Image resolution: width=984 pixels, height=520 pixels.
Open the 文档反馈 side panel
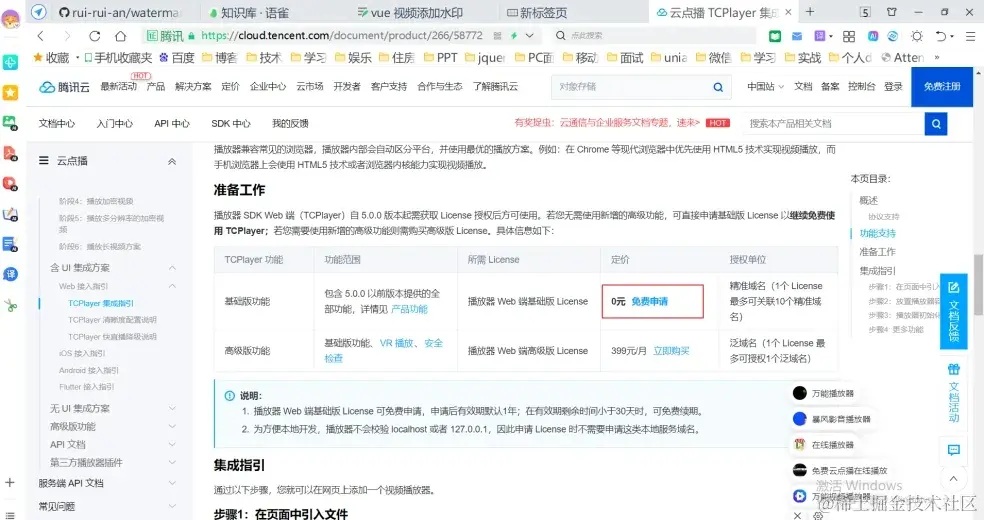(x=953, y=312)
